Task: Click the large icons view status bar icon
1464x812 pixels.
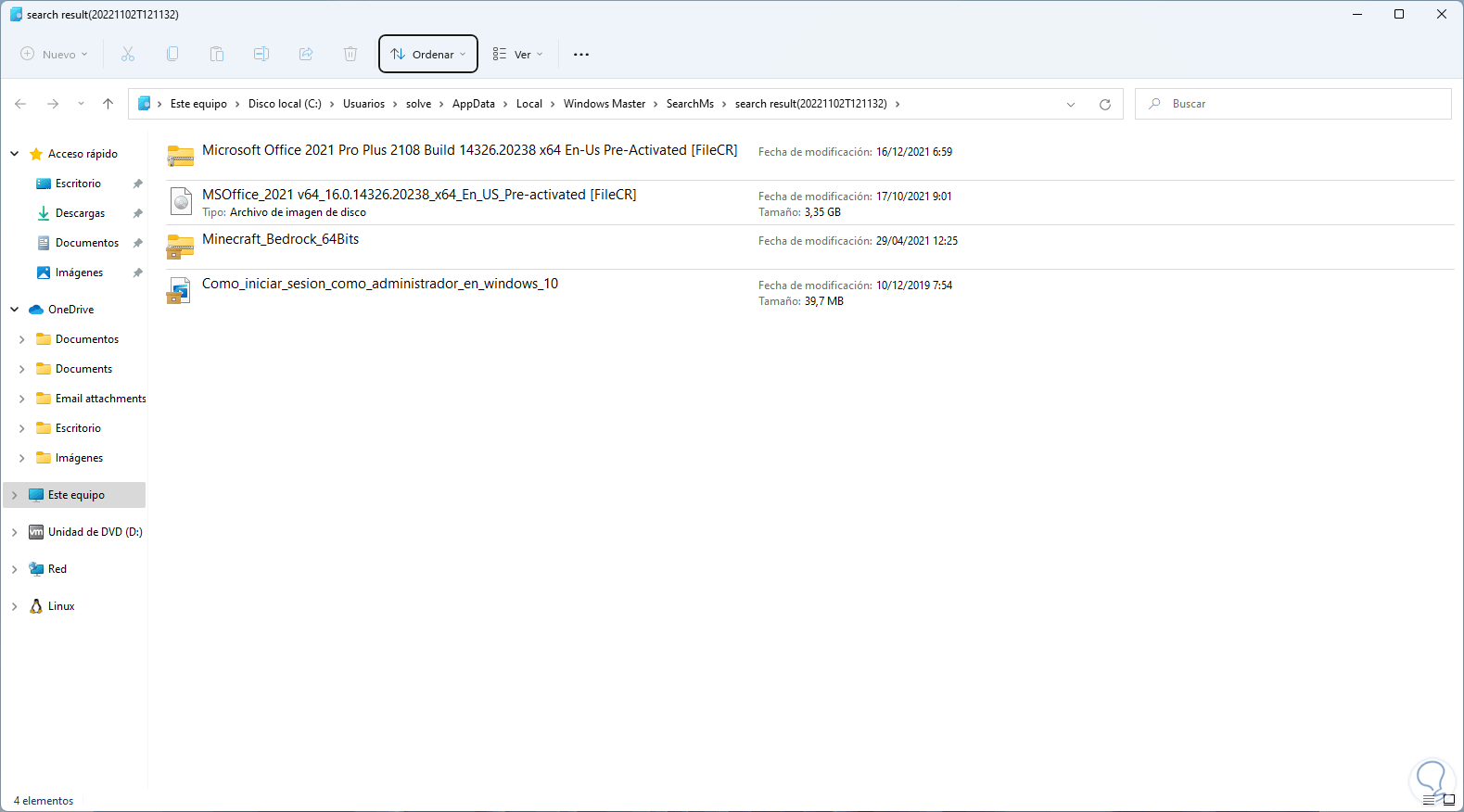Action: click(x=1448, y=800)
